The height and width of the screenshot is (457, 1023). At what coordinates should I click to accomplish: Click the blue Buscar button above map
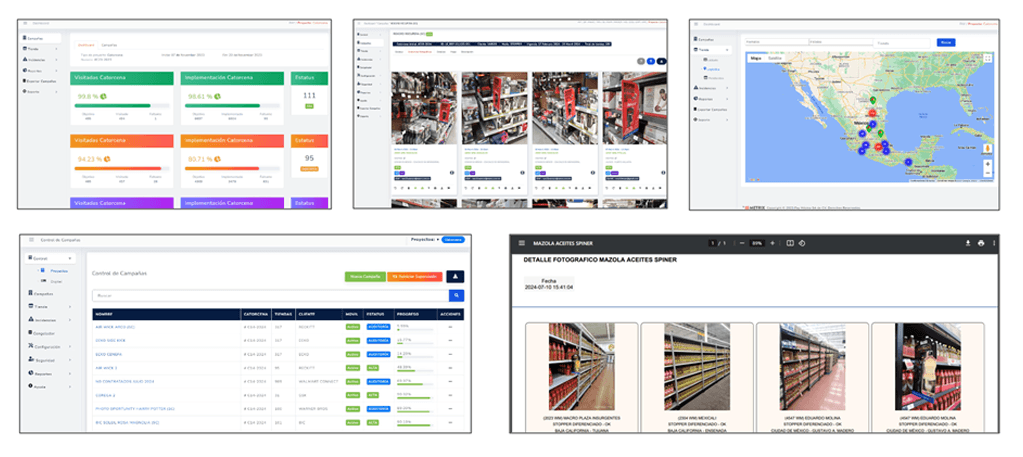tap(945, 42)
